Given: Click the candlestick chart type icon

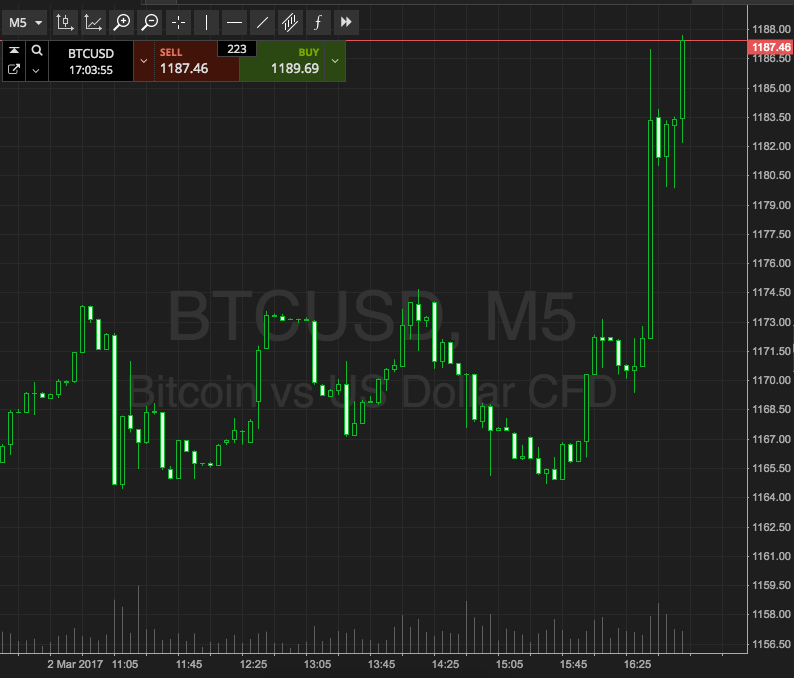Looking at the screenshot, I should 65,21.
